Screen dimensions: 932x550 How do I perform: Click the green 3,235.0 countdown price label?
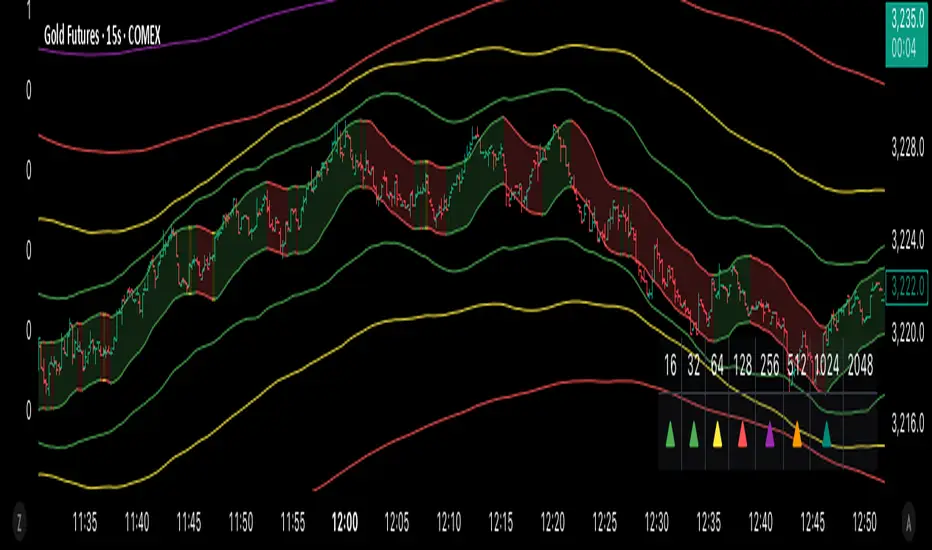pos(906,34)
